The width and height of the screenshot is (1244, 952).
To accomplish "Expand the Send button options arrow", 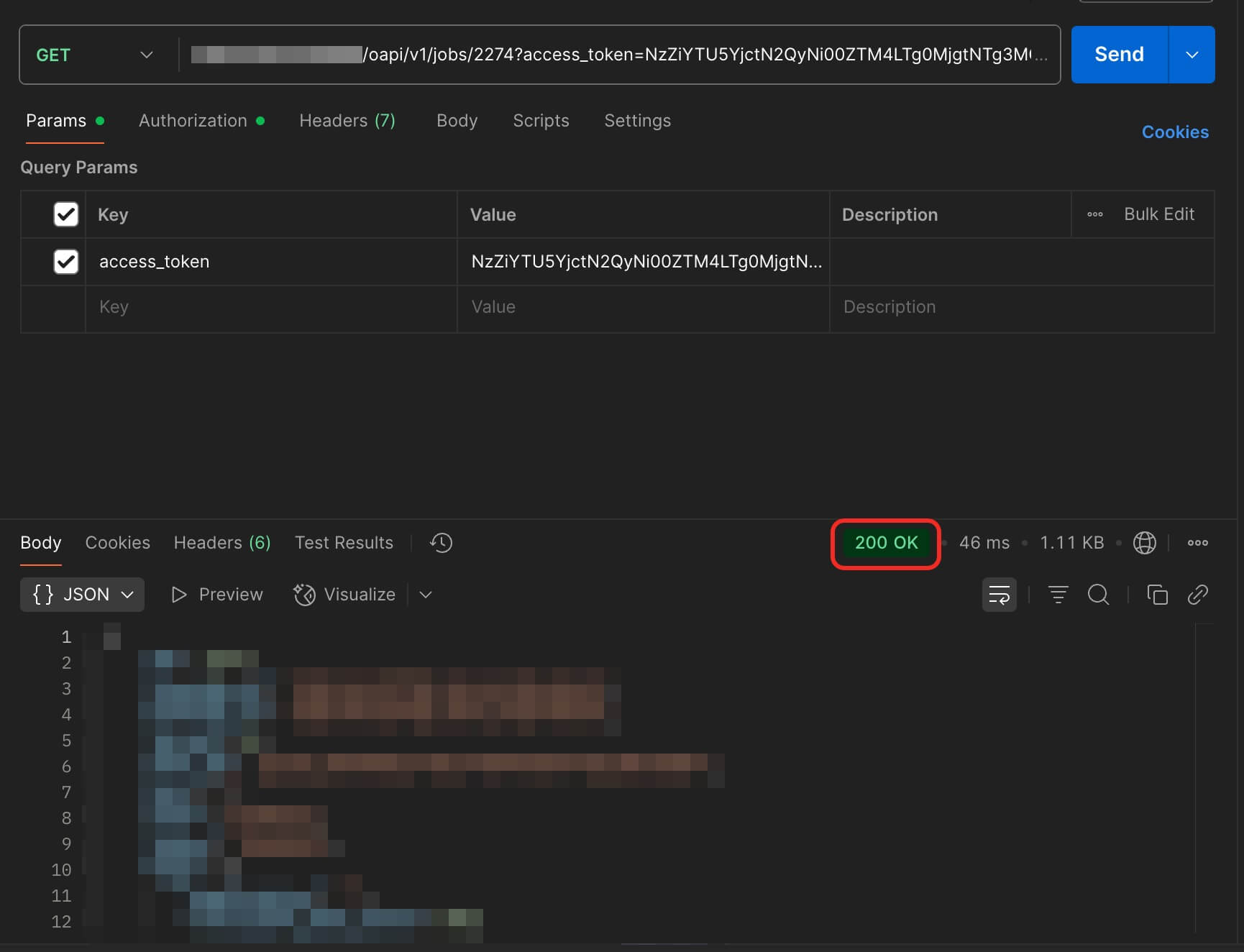I will click(x=1192, y=54).
